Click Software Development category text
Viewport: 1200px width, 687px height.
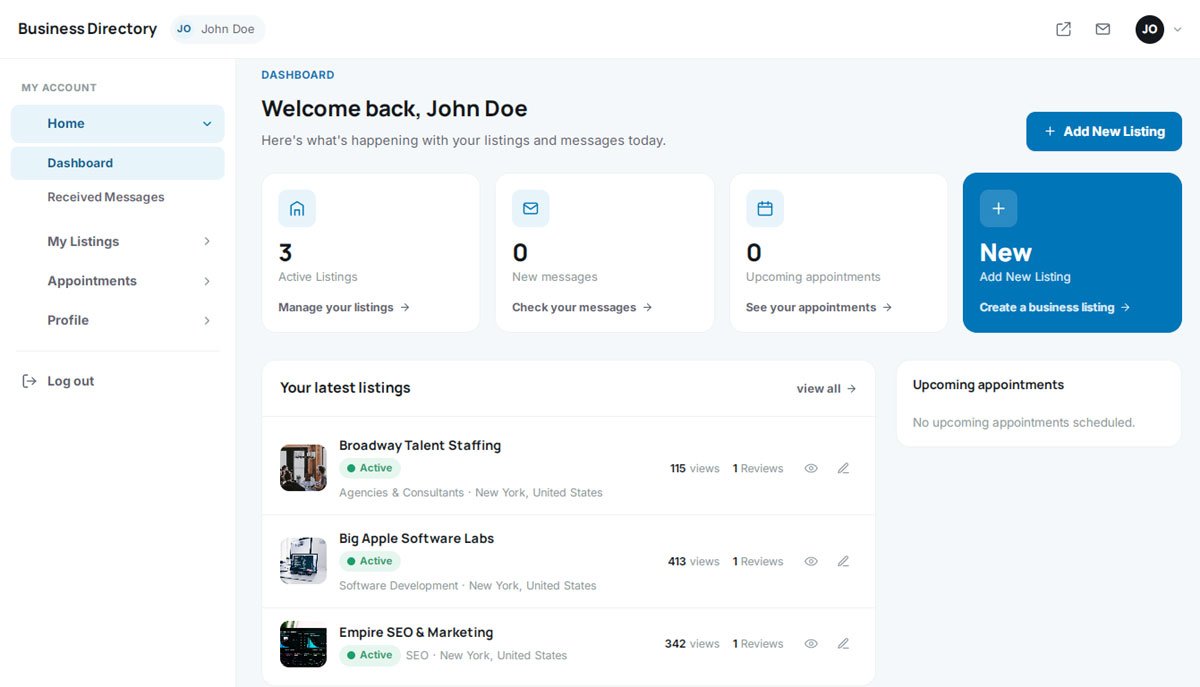399,586
